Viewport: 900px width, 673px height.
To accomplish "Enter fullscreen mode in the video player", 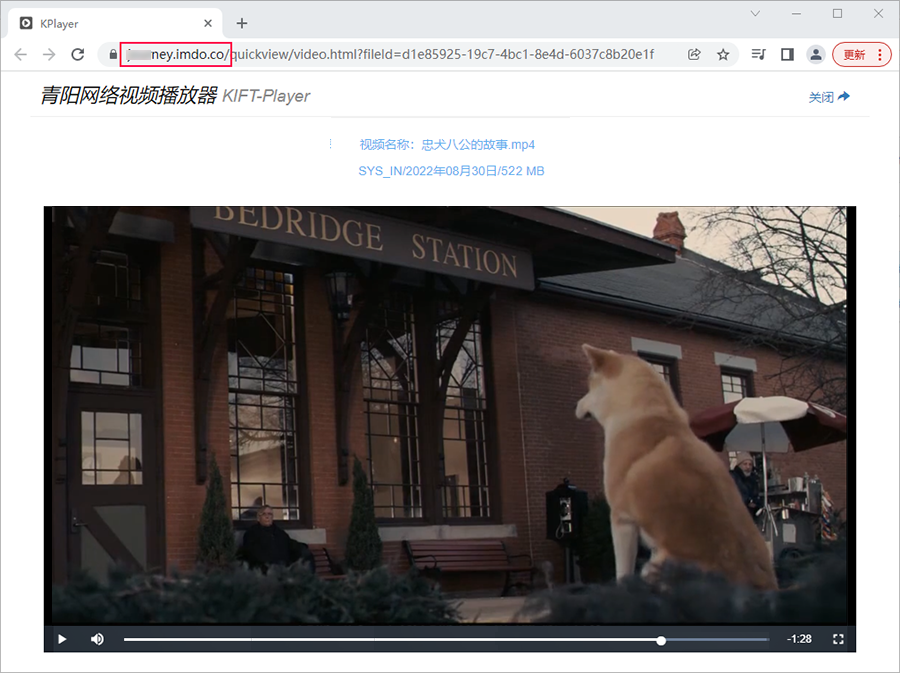I will pos(838,639).
